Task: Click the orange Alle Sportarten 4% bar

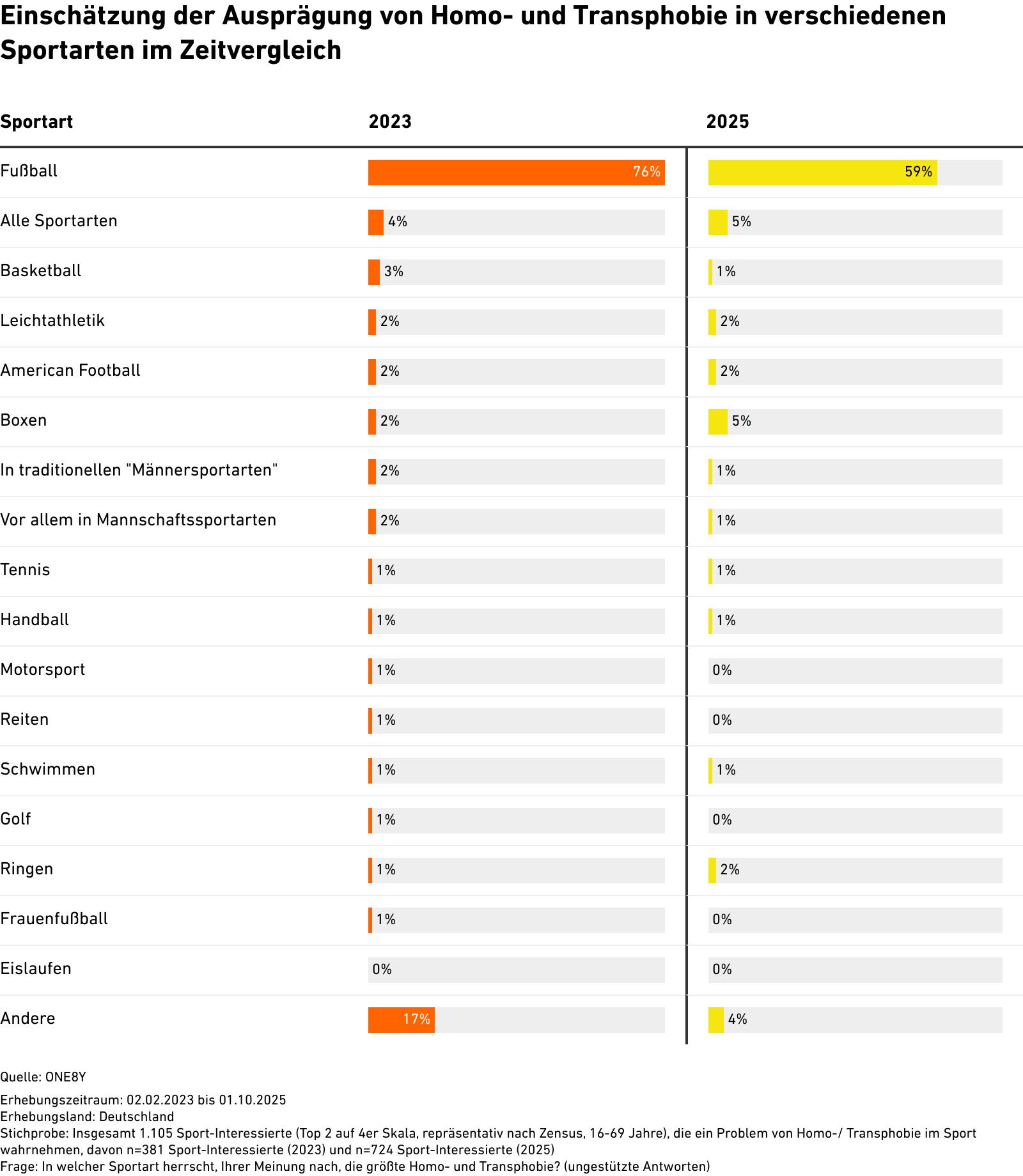Action: (x=376, y=222)
